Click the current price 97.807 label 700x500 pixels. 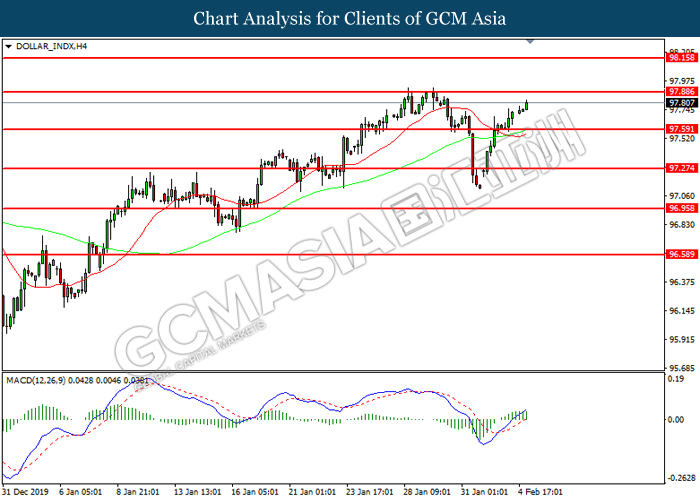pyautogui.click(x=681, y=103)
